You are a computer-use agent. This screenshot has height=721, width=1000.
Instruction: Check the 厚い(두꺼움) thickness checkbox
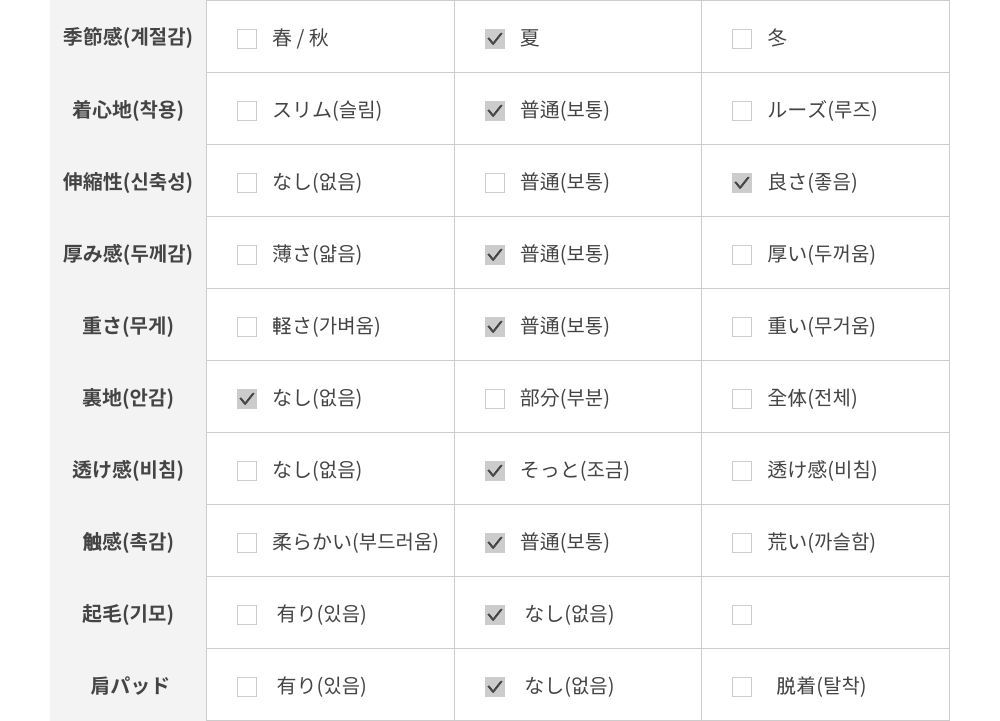[x=742, y=255]
